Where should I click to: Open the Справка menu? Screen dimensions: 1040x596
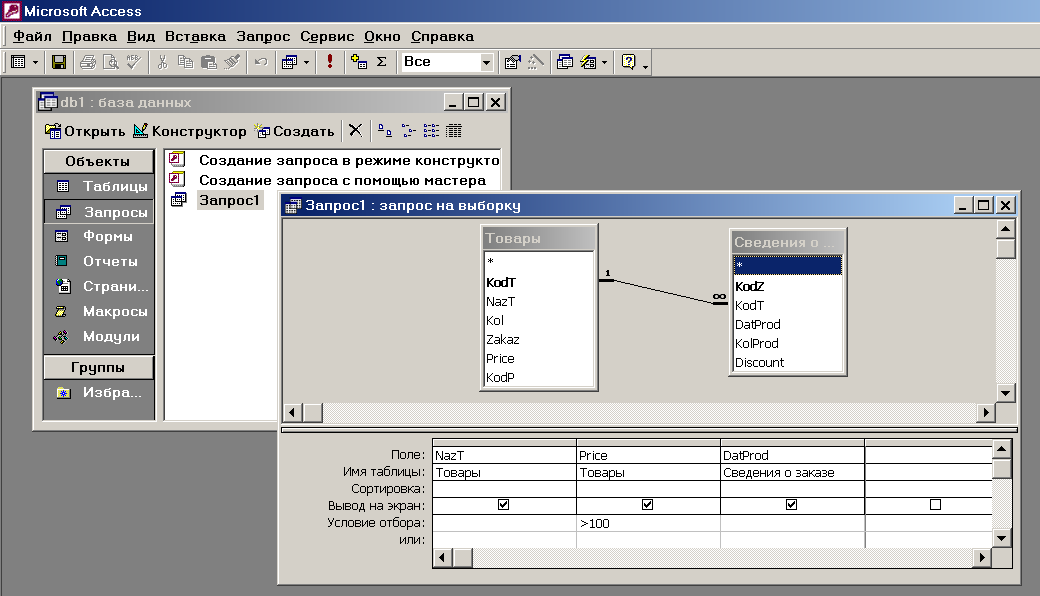pyautogui.click(x=442, y=36)
